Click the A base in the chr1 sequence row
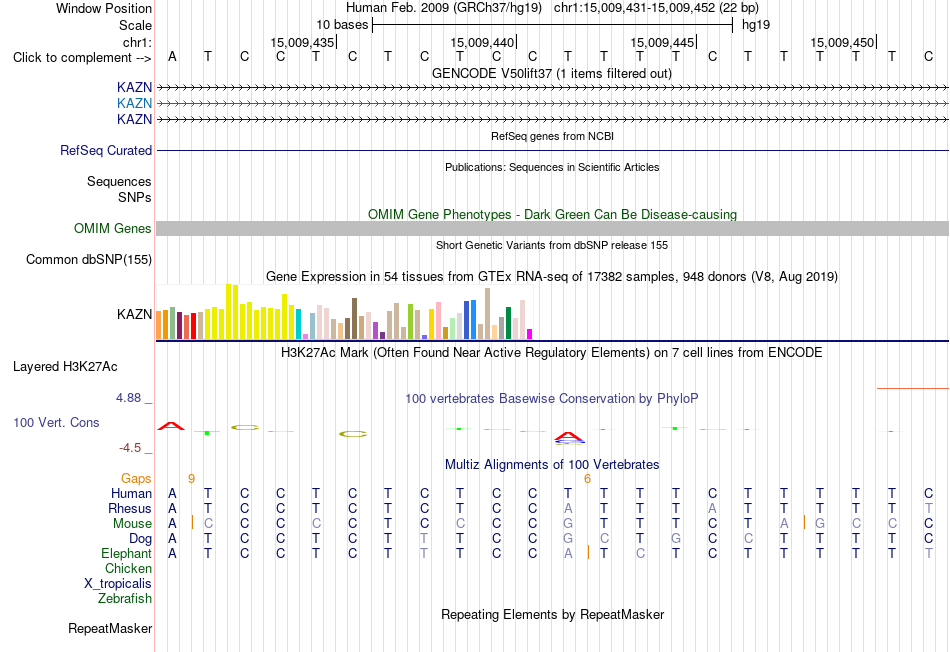This screenshot has width=950, height=652. point(173,56)
